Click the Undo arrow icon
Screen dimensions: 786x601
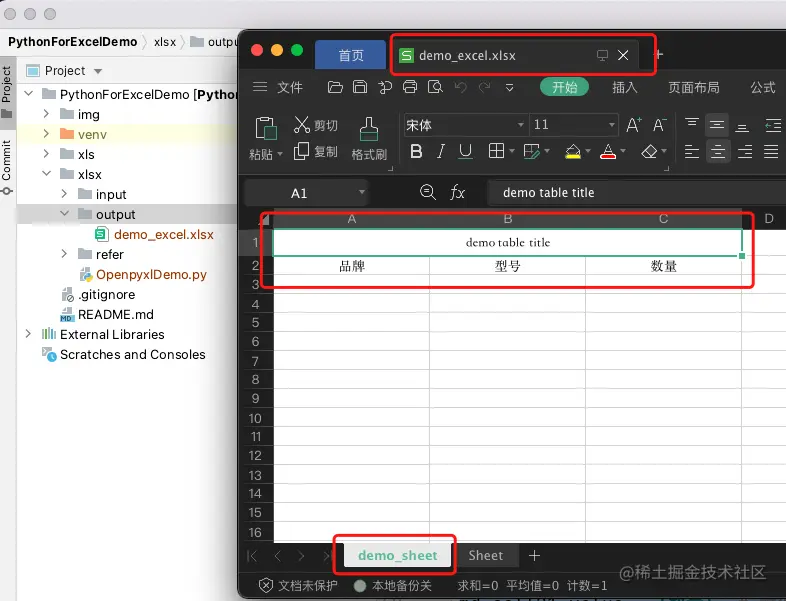click(460, 88)
